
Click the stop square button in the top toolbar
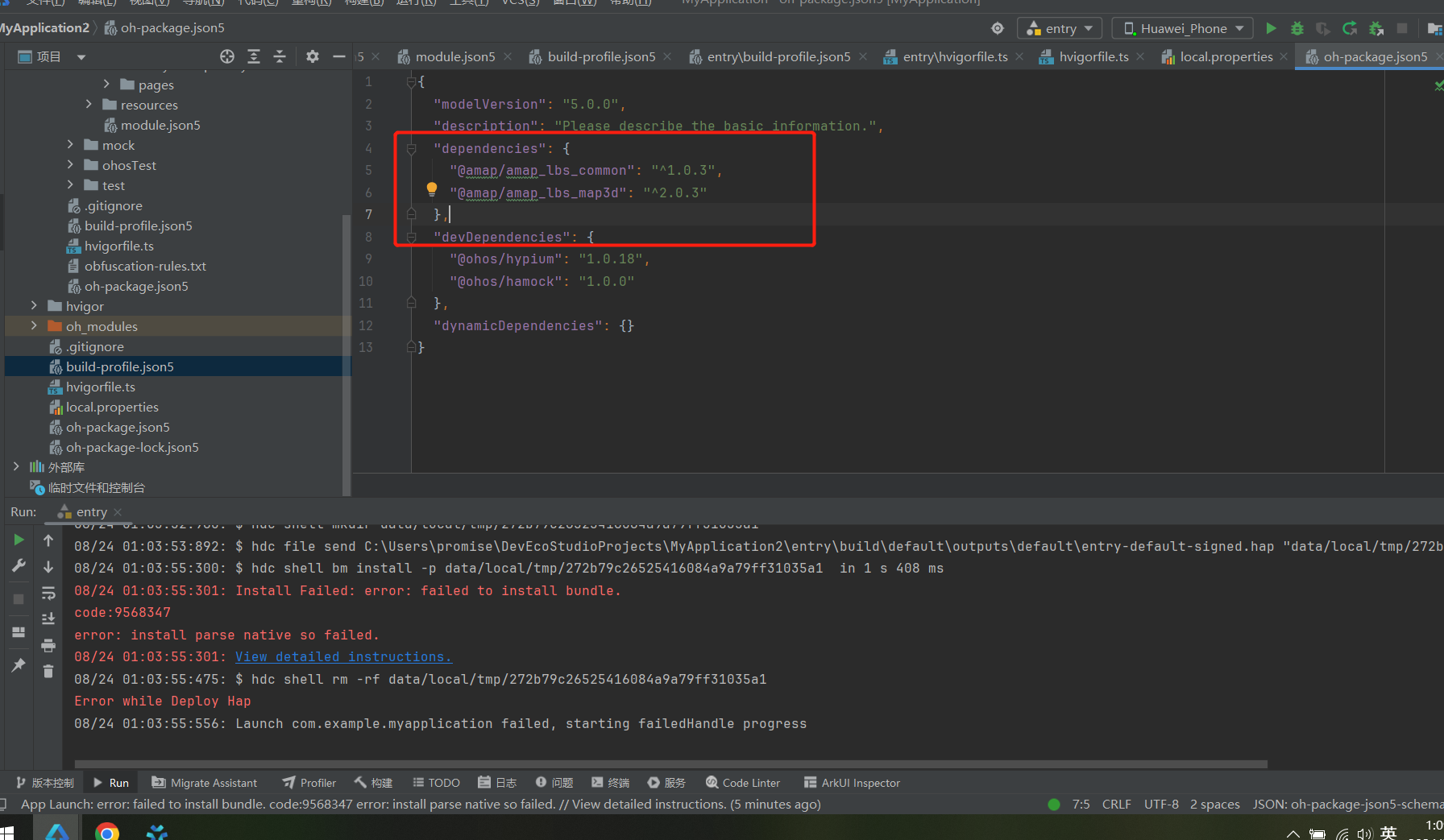pyautogui.click(x=1402, y=28)
